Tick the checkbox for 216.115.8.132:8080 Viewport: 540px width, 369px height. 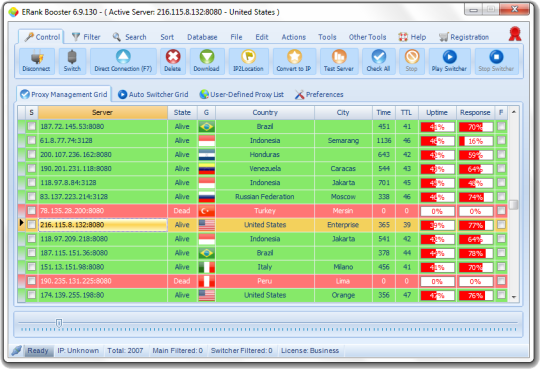pyautogui.click(x=31, y=225)
